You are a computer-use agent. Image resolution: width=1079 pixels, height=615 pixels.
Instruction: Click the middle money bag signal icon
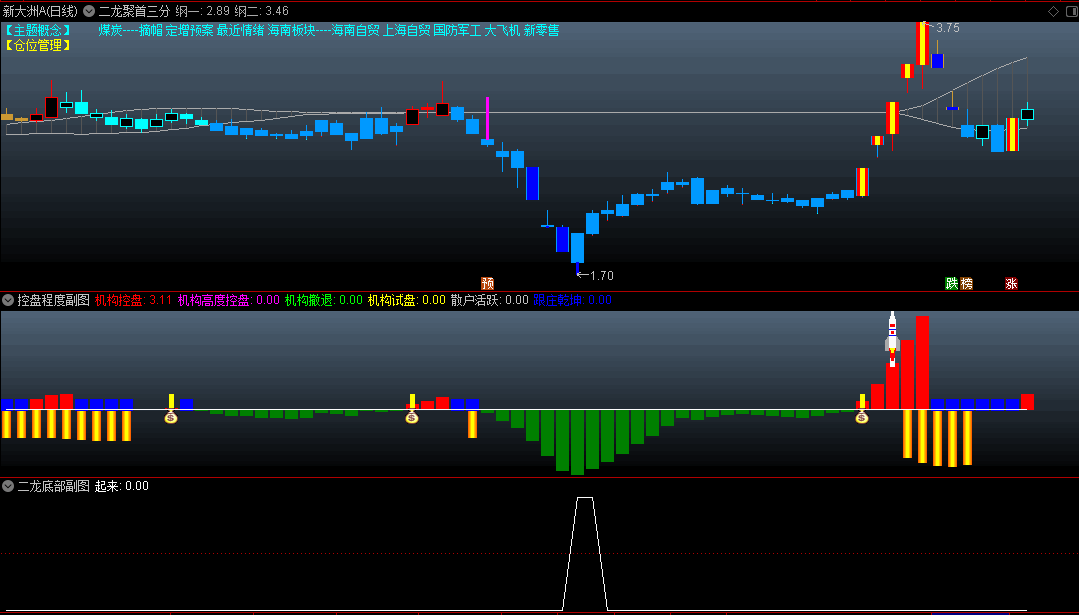tap(412, 417)
